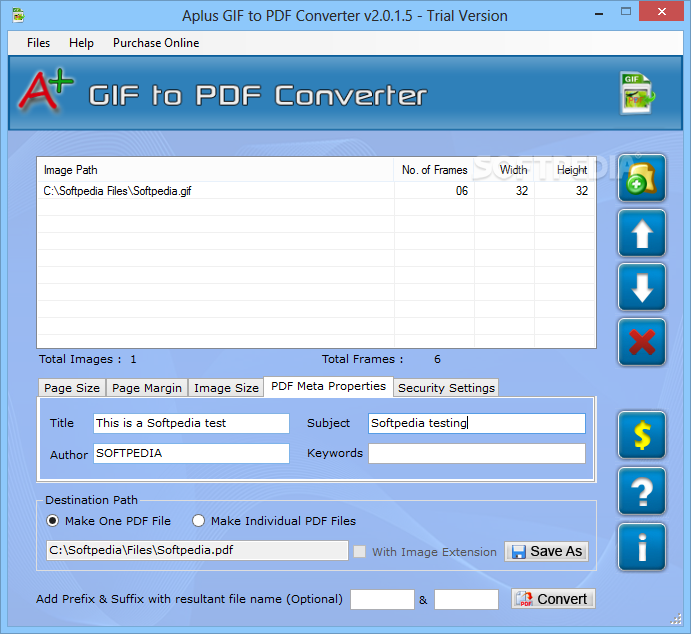The image size is (691, 634).
Task: Open the Files menu
Action: click(x=38, y=43)
